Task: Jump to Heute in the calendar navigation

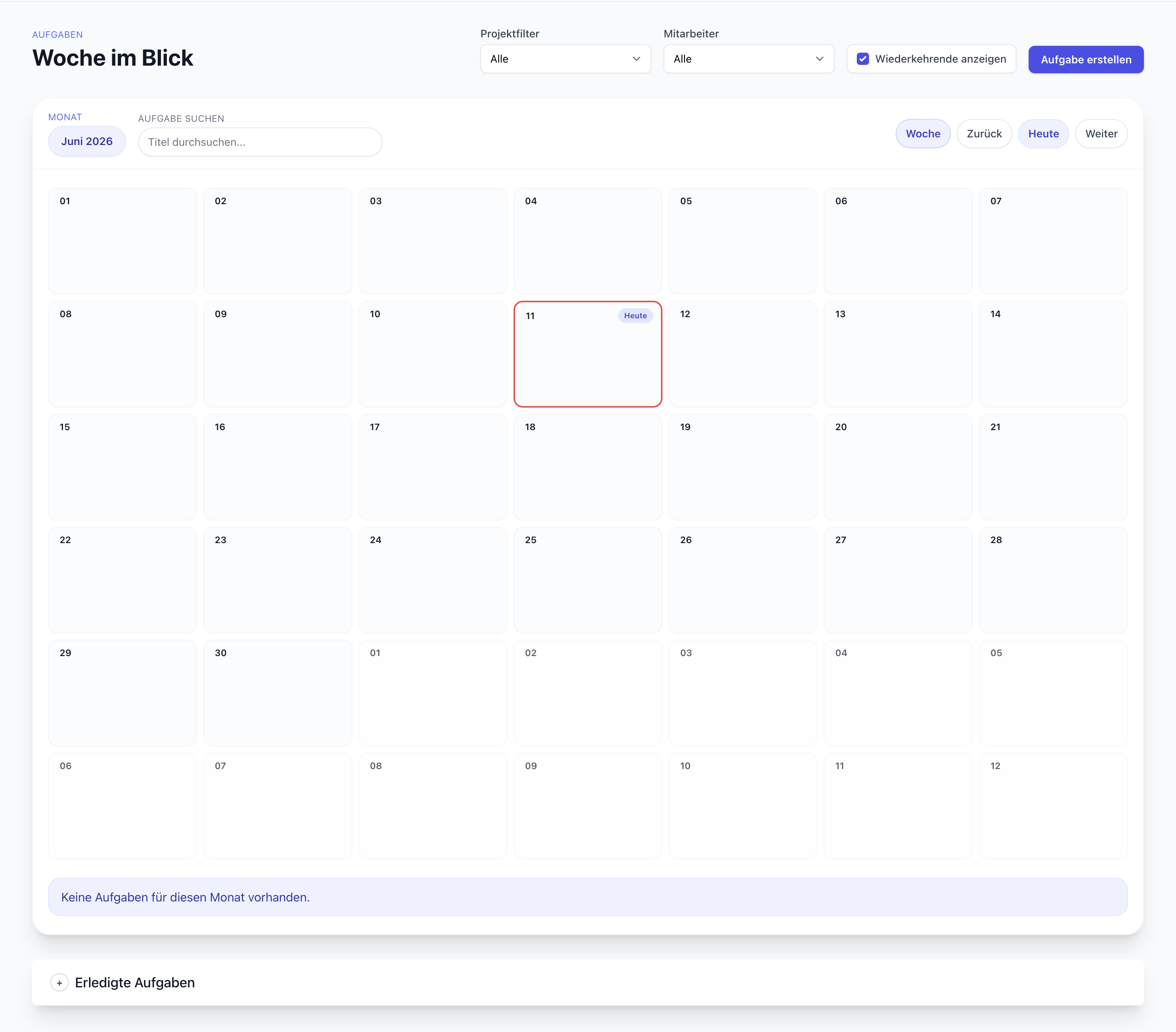Action: tap(1043, 134)
